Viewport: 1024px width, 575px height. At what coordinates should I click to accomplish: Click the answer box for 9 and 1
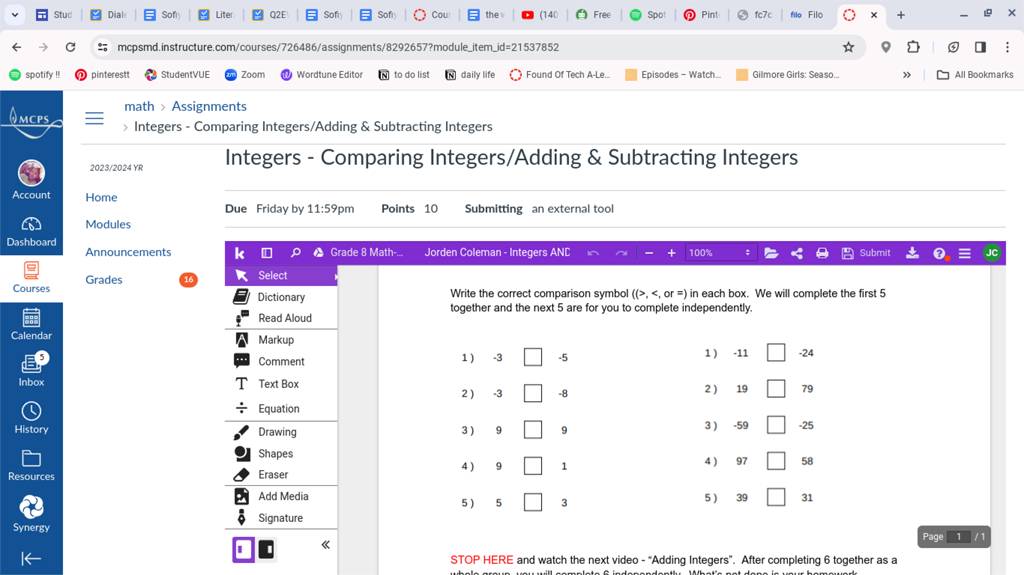click(x=533, y=466)
